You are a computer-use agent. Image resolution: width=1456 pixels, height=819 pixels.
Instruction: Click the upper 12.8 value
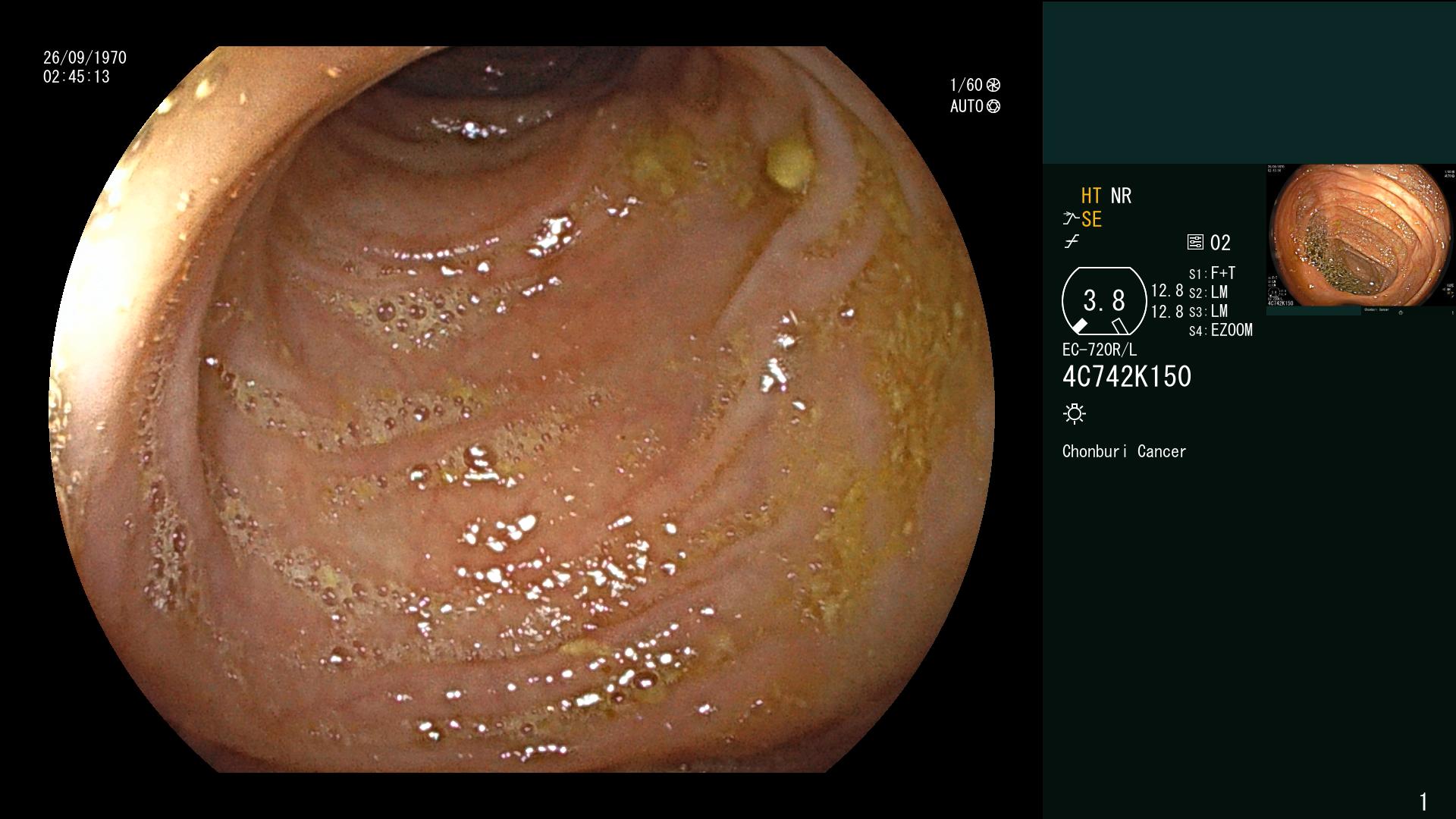pos(1167,291)
